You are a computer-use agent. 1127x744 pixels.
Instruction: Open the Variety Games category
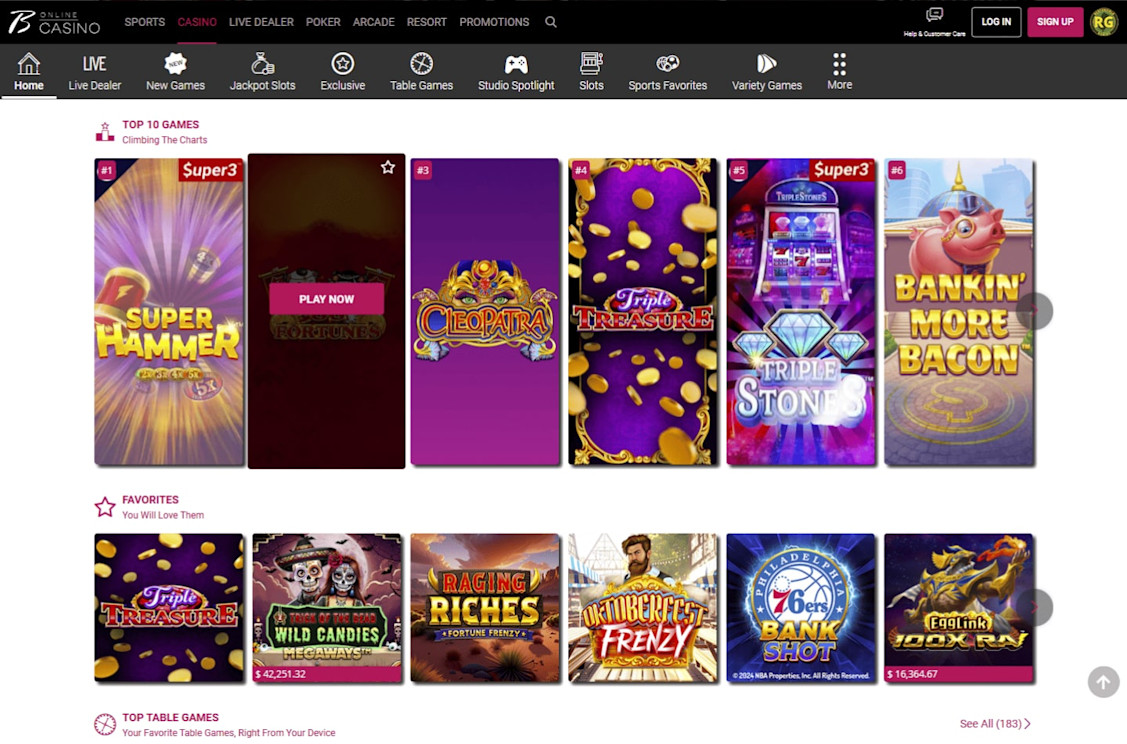click(x=767, y=72)
